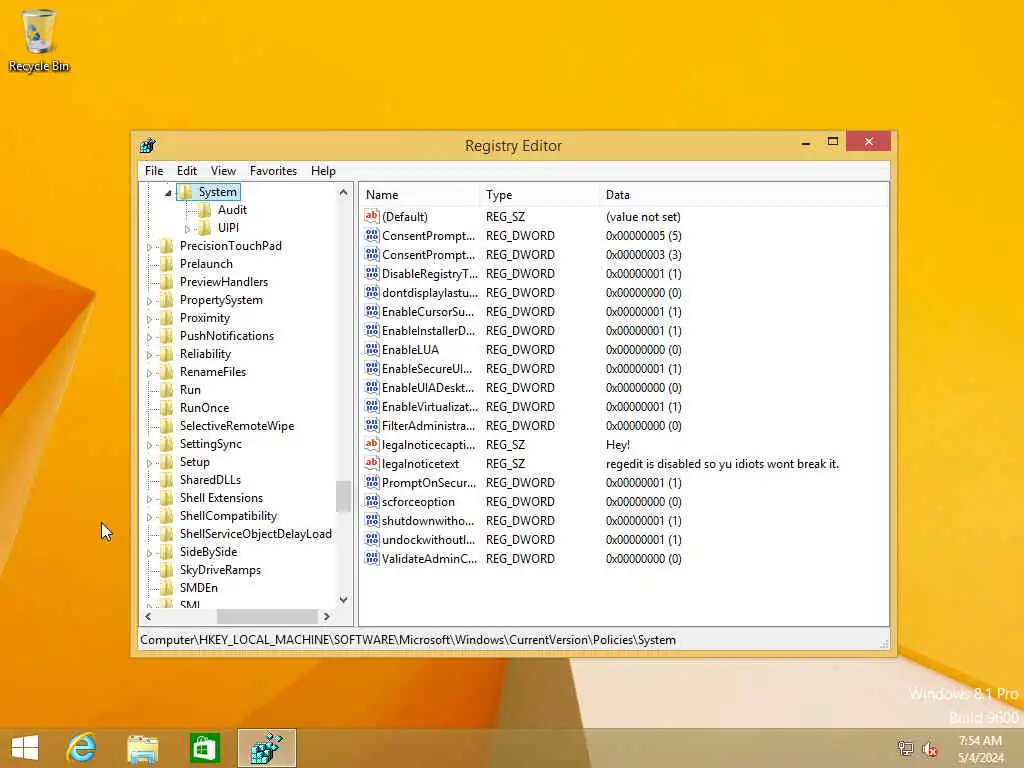
Task: Expand the UIPI key
Action: click(187, 229)
